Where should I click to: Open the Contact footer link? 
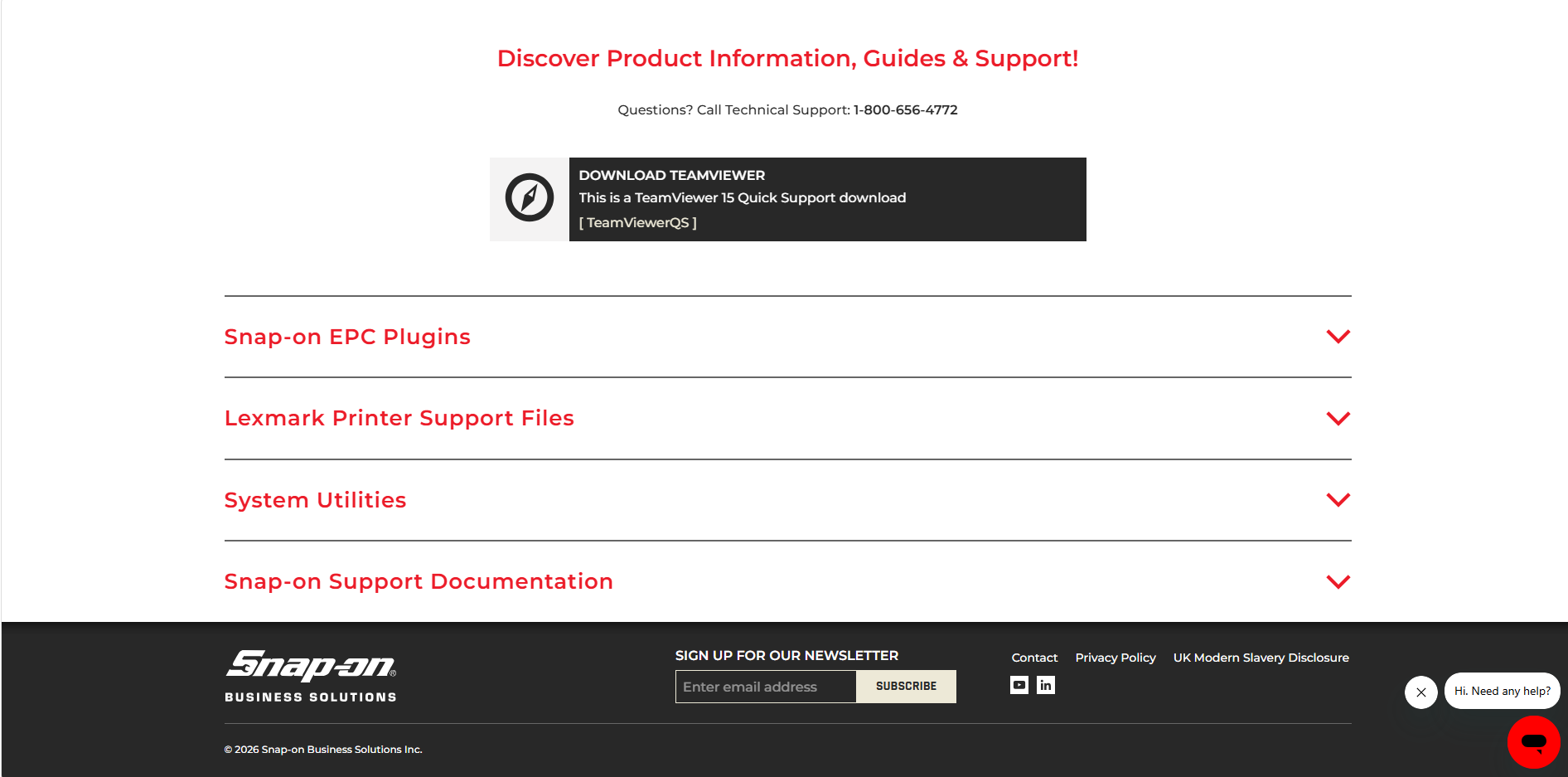pos(1034,658)
